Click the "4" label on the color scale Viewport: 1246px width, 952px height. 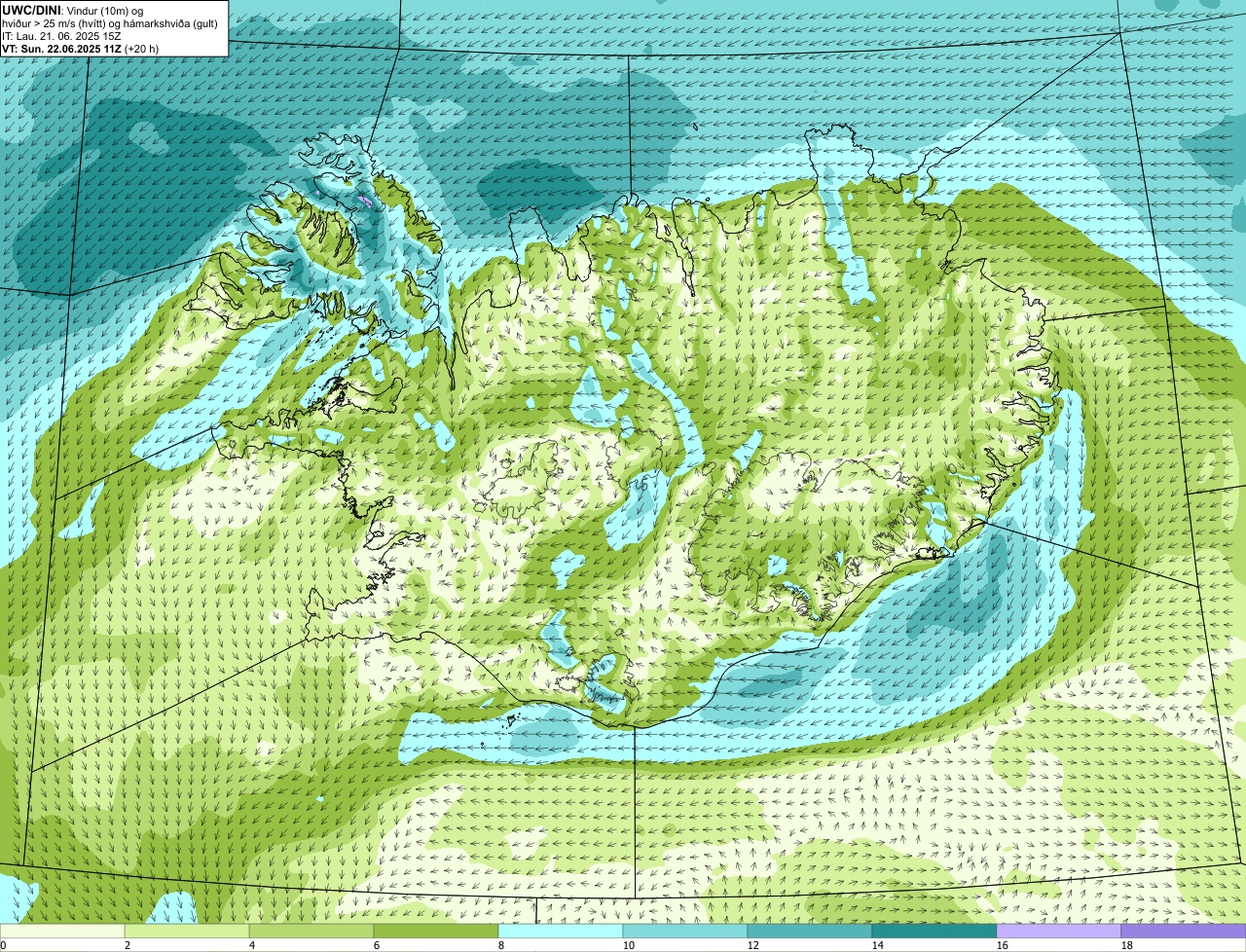point(252,945)
